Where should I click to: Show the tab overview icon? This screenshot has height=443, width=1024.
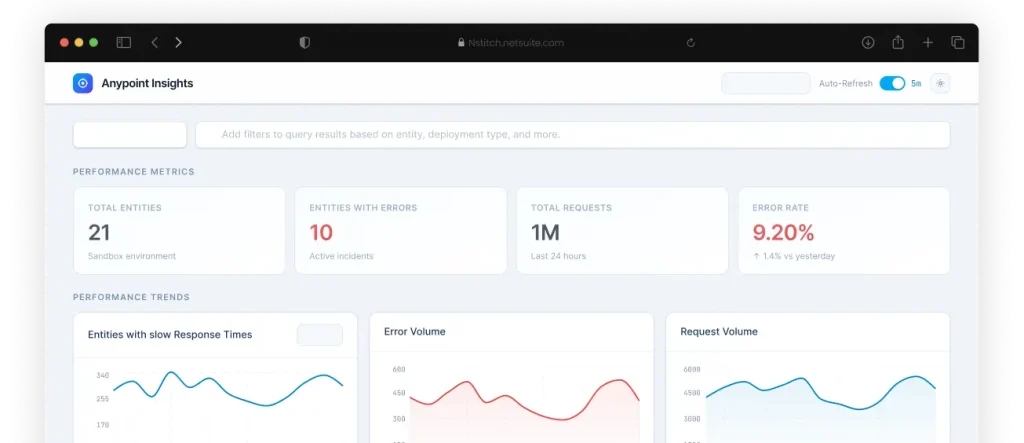pos(958,42)
